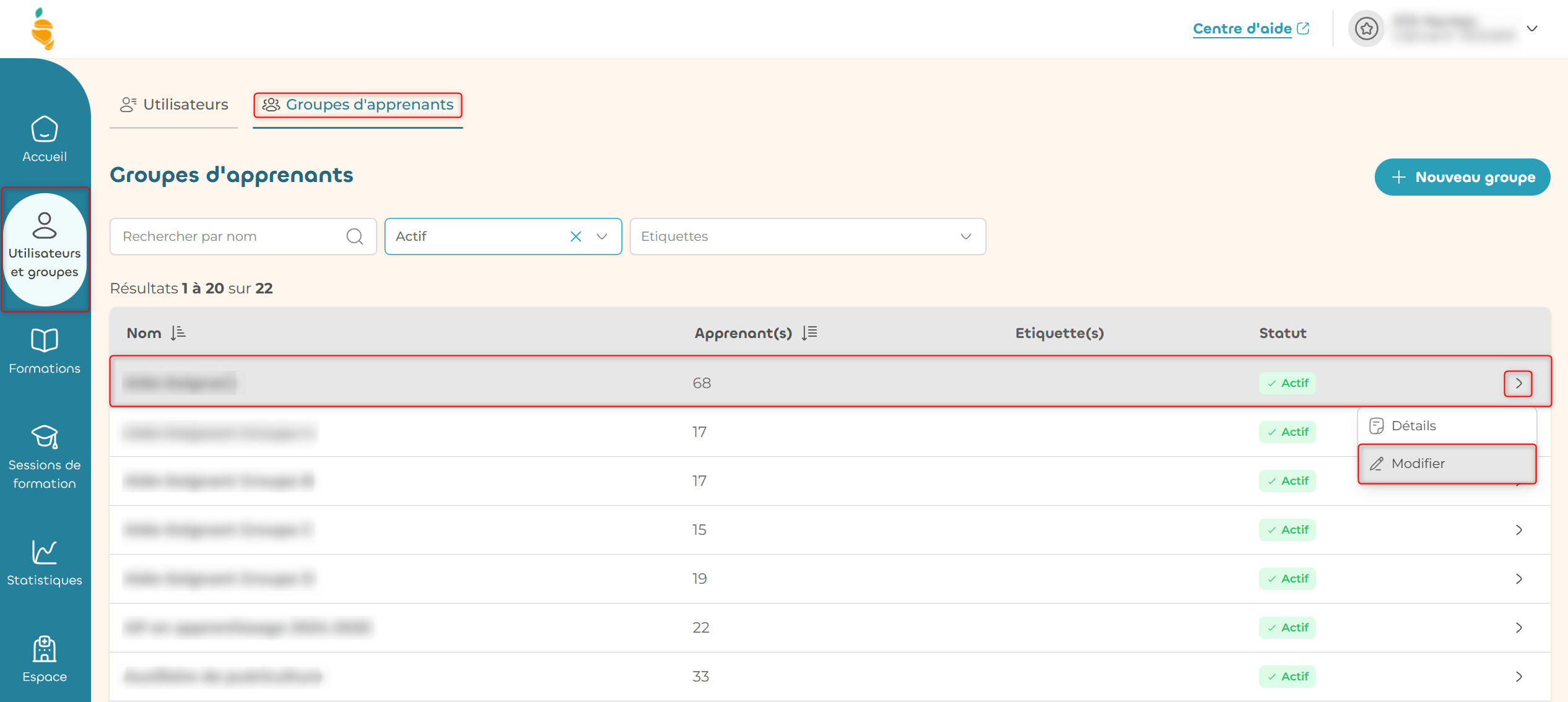Open actions chevron for 68-learner group
Viewport: 1568px width, 702px height.
click(1518, 383)
